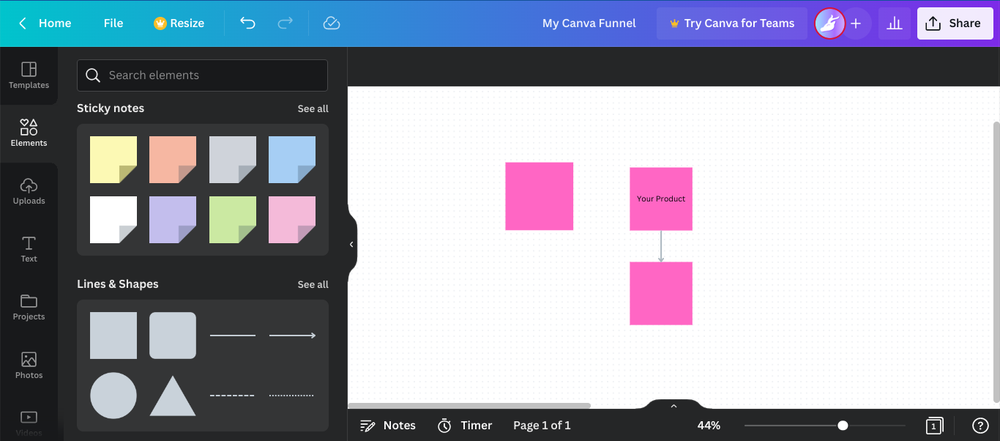
Task: Open the insights bar chart icon
Action: (893, 23)
